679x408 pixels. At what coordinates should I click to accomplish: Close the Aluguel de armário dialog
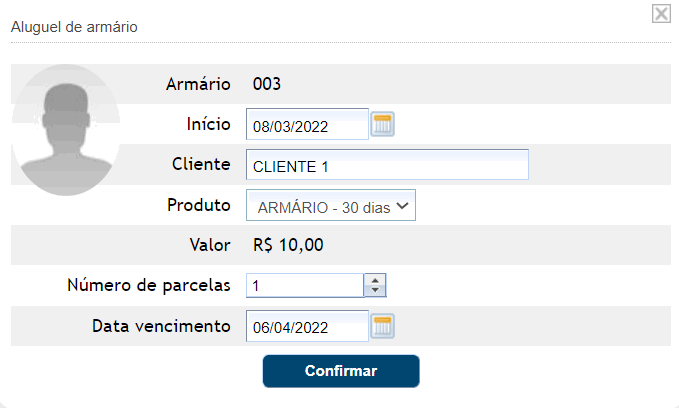[661, 14]
